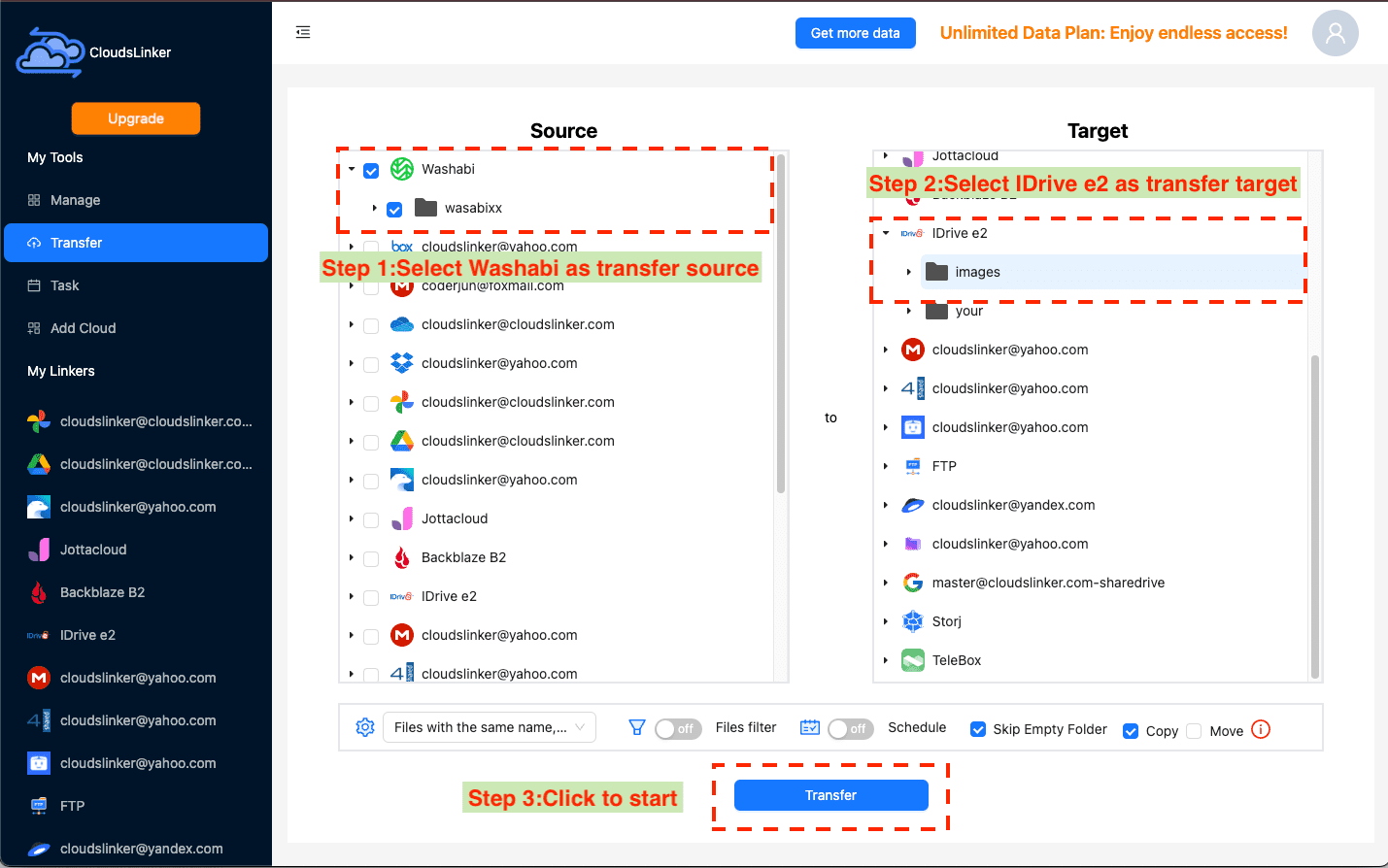Viewport: 1388px width, 868px height.
Task: Click the funnel Files filter icon
Action: coord(637,727)
